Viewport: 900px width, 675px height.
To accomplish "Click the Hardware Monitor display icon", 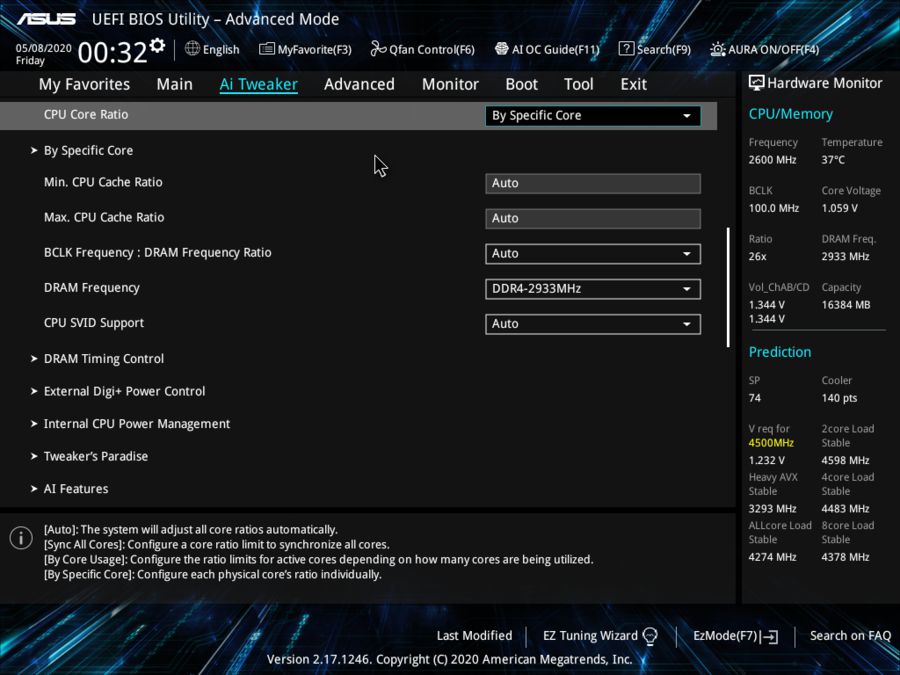I will click(757, 83).
